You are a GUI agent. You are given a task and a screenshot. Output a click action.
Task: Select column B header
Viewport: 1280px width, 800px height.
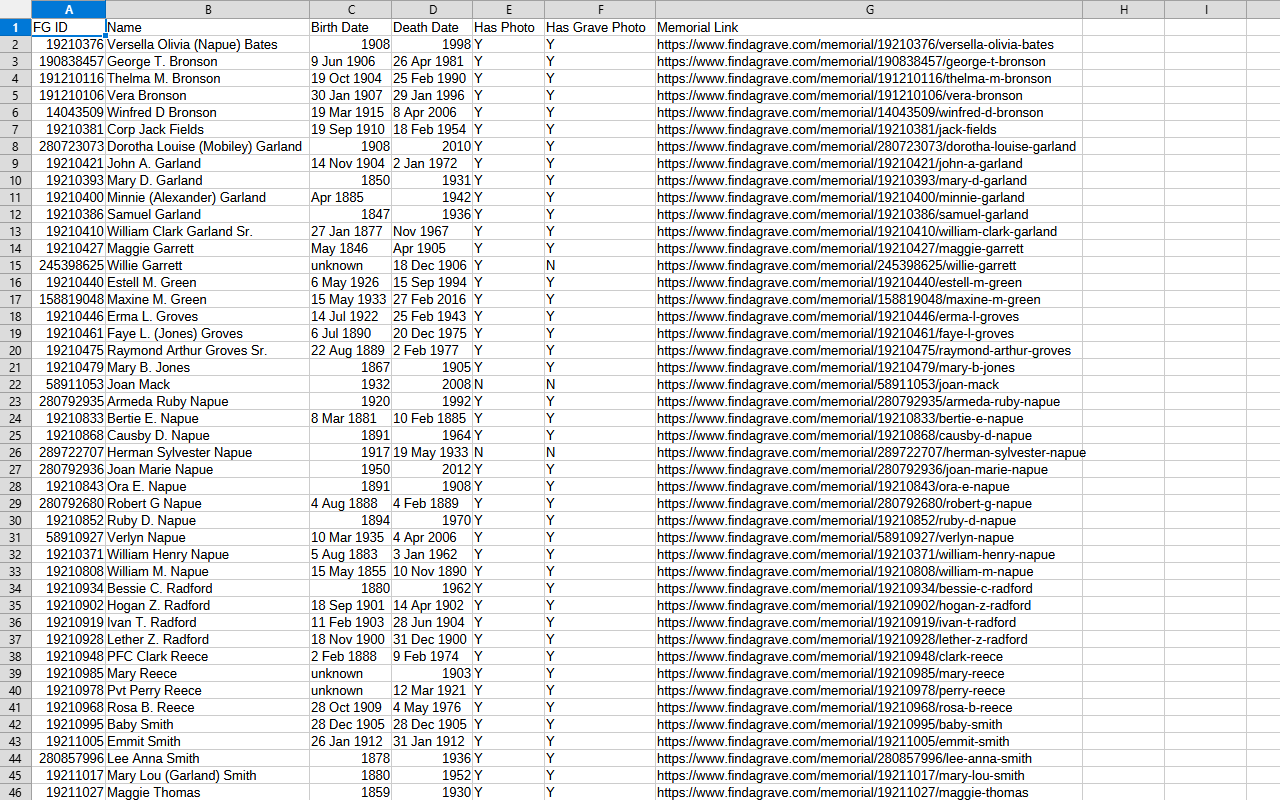207,9
